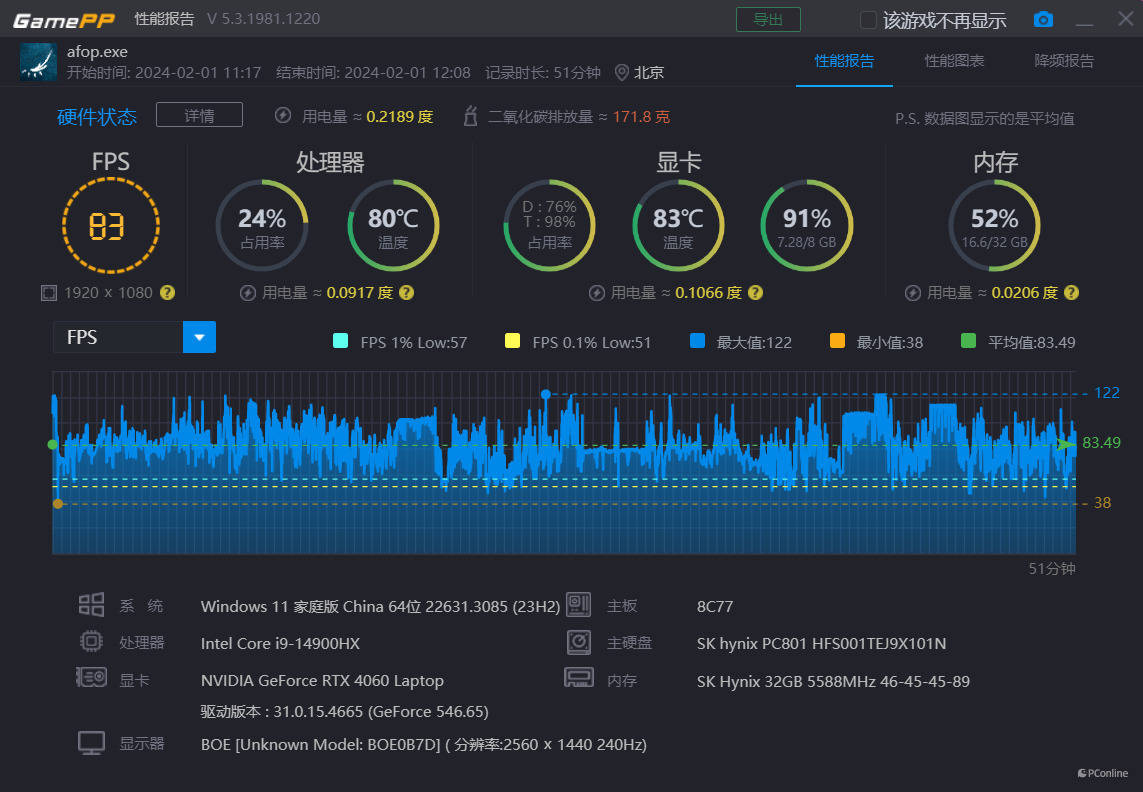Click the camera screenshot icon

coord(1043,20)
